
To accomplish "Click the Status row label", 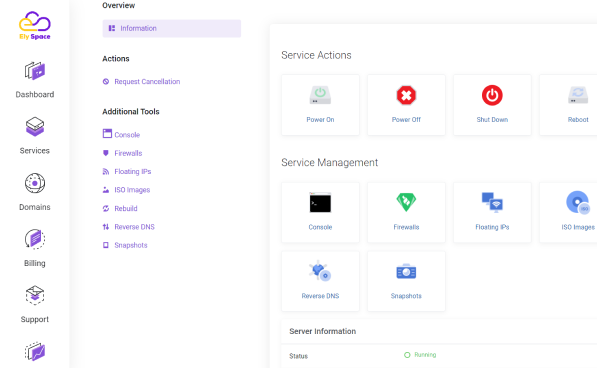I will coord(298,356).
